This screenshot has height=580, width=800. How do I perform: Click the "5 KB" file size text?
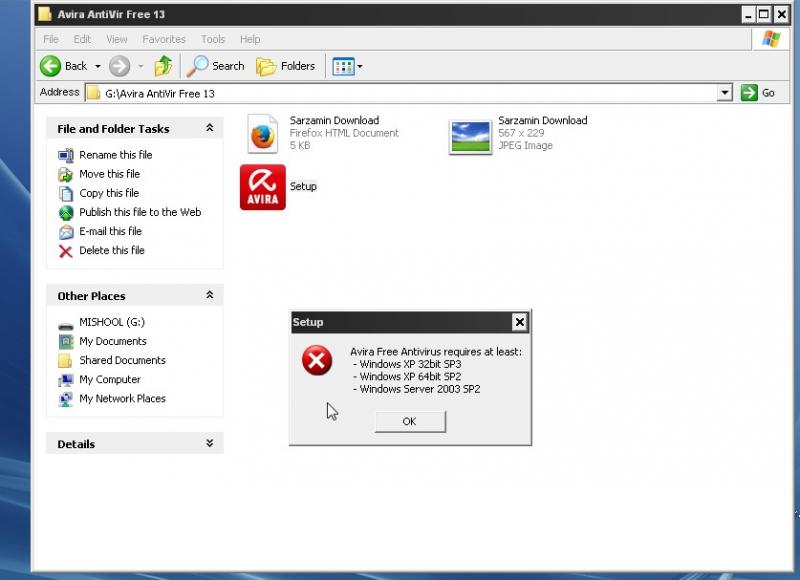(300, 145)
